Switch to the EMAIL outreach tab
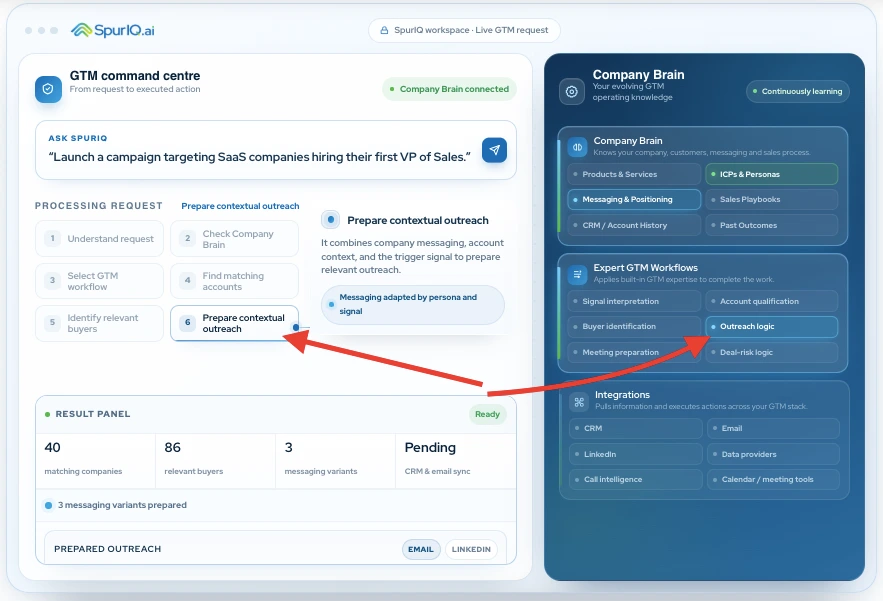 pyautogui.click(x=421, y=549)
